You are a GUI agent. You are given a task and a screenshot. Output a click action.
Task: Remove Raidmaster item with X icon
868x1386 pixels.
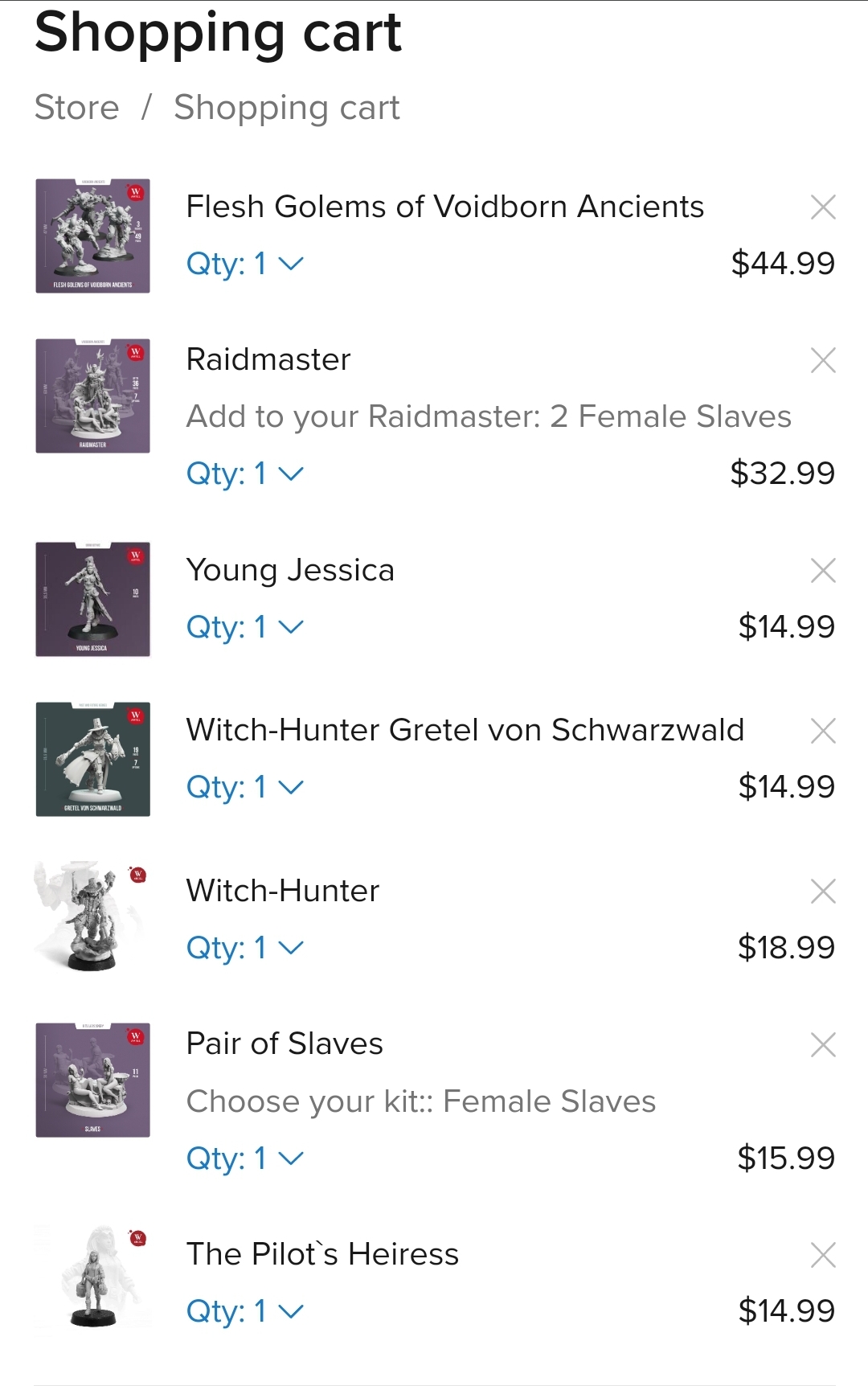click(x=823, y=360)
